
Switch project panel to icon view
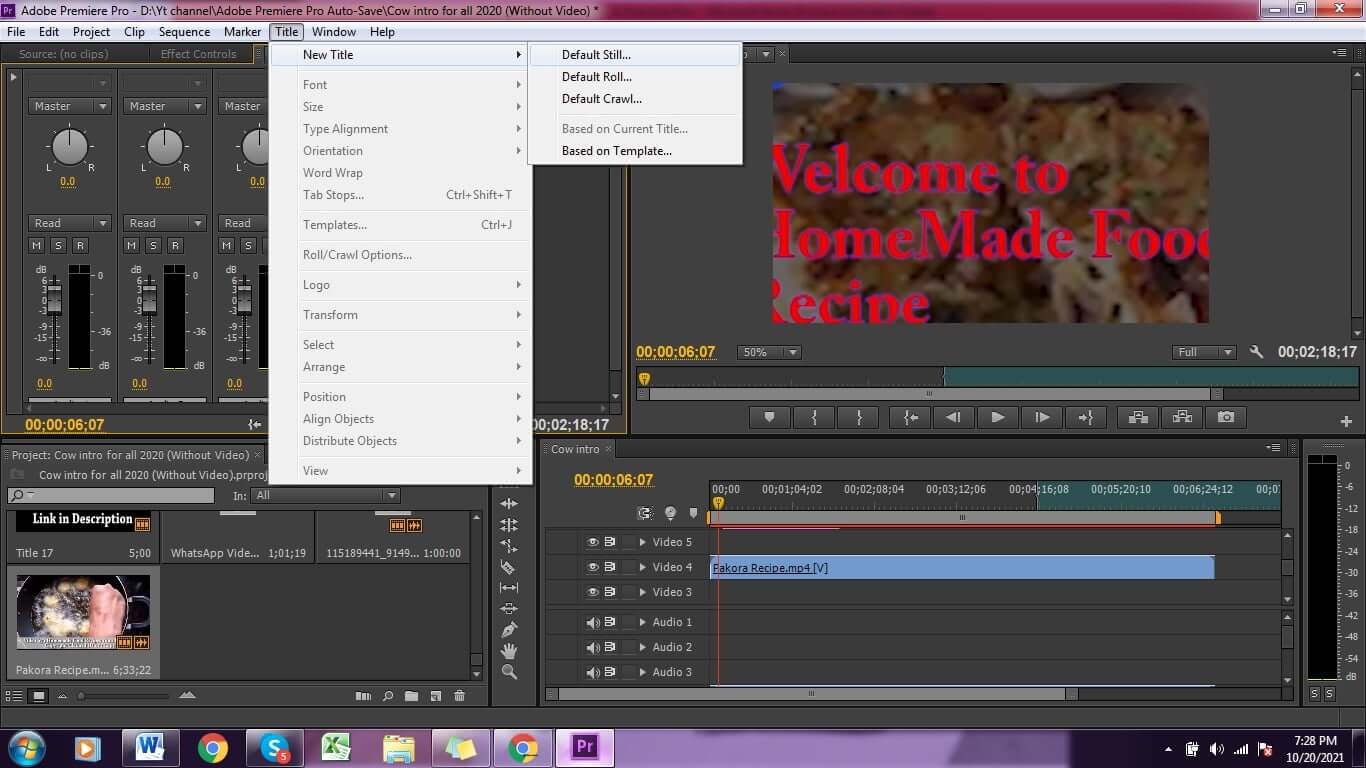(38, 696)
